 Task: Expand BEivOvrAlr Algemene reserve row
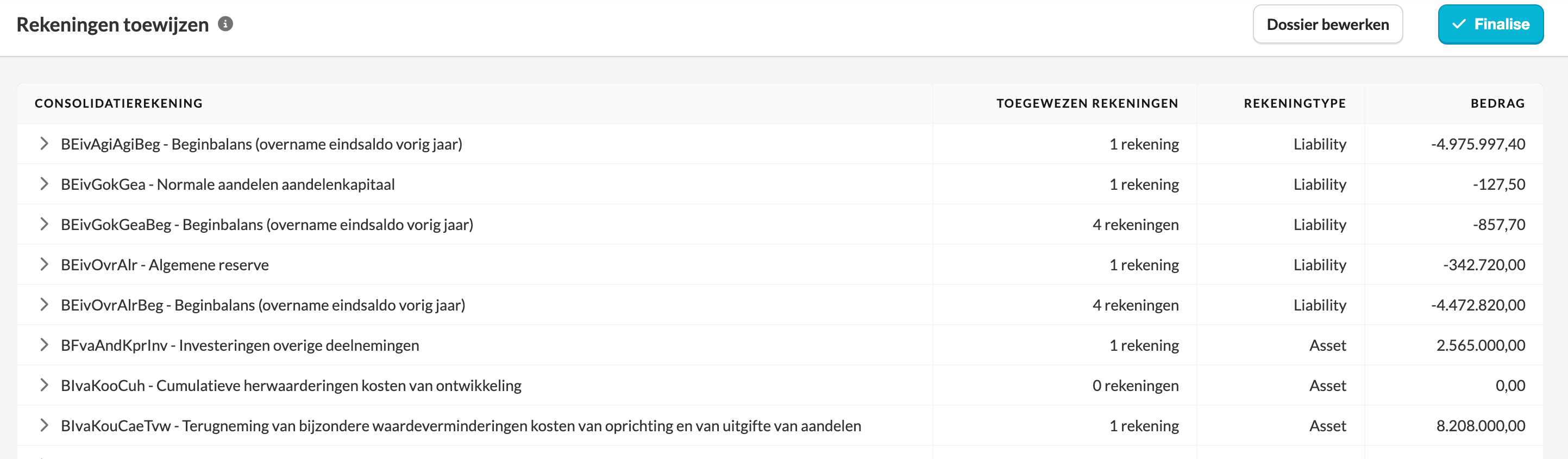point(44,264)
